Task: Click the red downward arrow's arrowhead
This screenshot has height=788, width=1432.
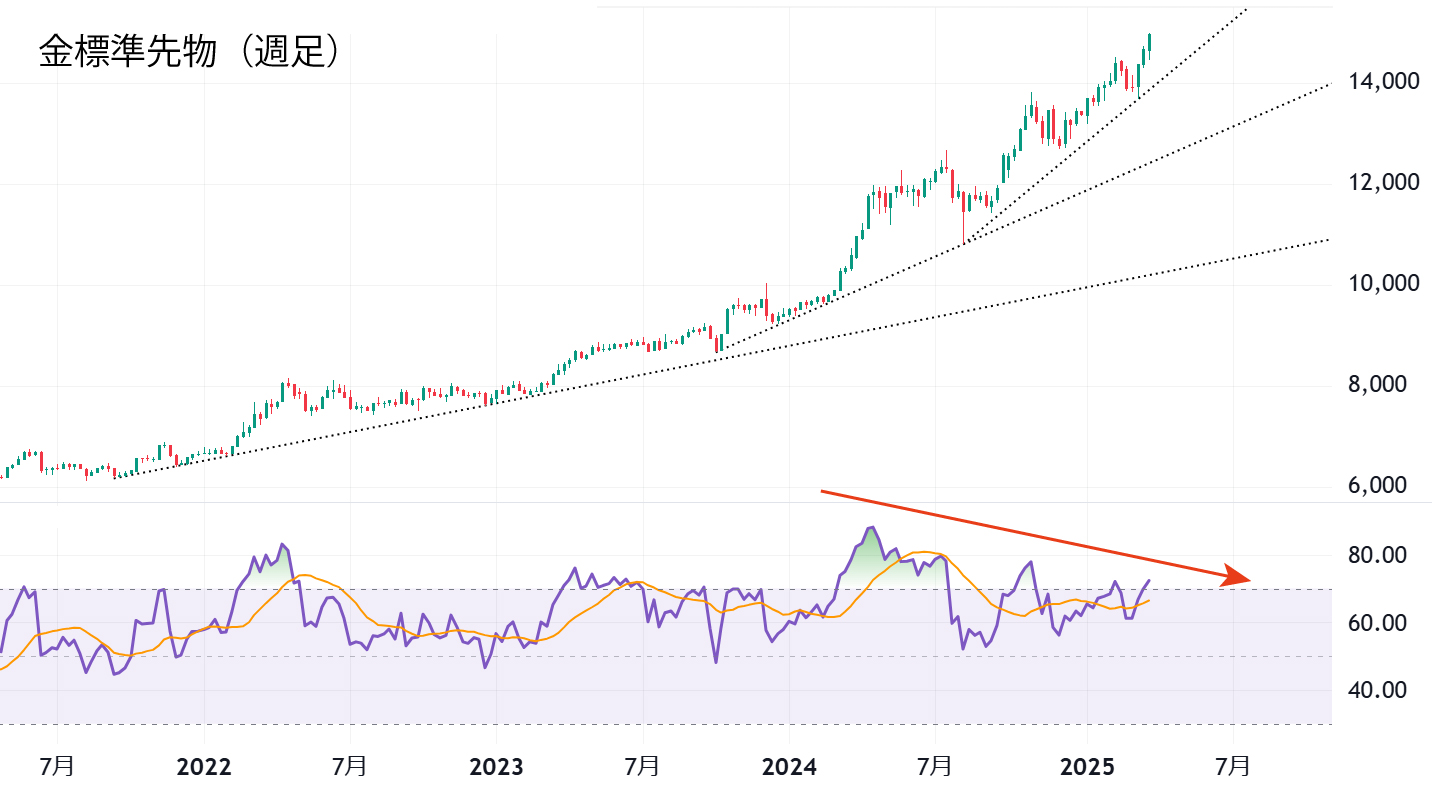Action: (x=1240, y=576)
